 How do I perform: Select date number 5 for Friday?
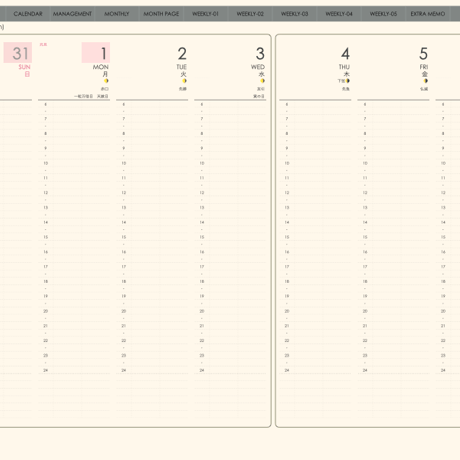point(423,54)
